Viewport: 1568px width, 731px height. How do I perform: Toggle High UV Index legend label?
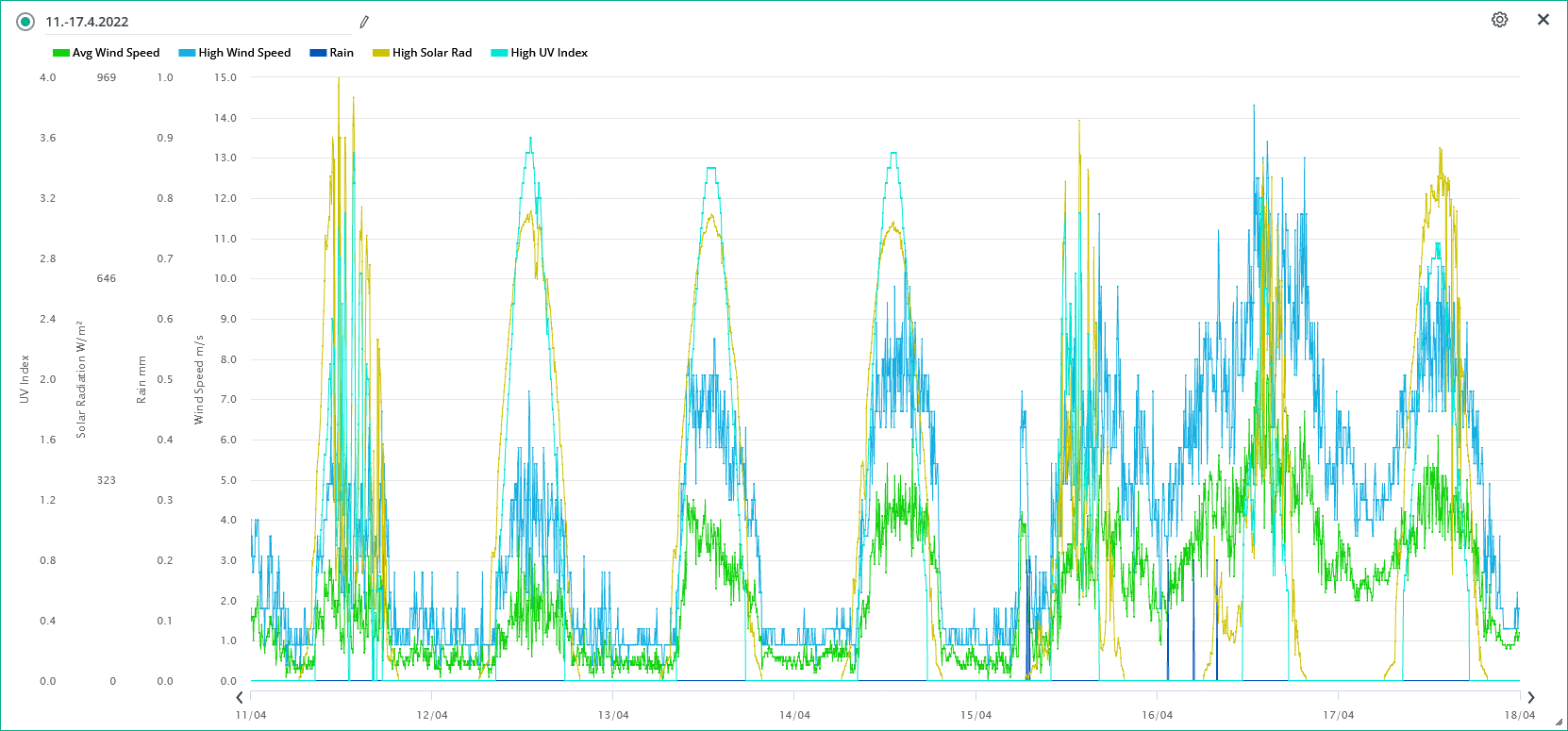(x=549, y=53)
